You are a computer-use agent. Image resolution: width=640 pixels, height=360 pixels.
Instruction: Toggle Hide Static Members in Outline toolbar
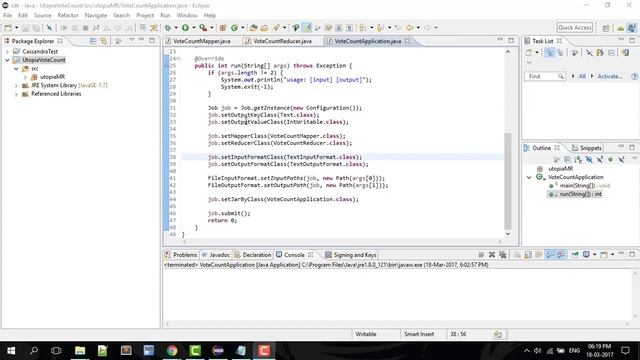tap(600, 160)
